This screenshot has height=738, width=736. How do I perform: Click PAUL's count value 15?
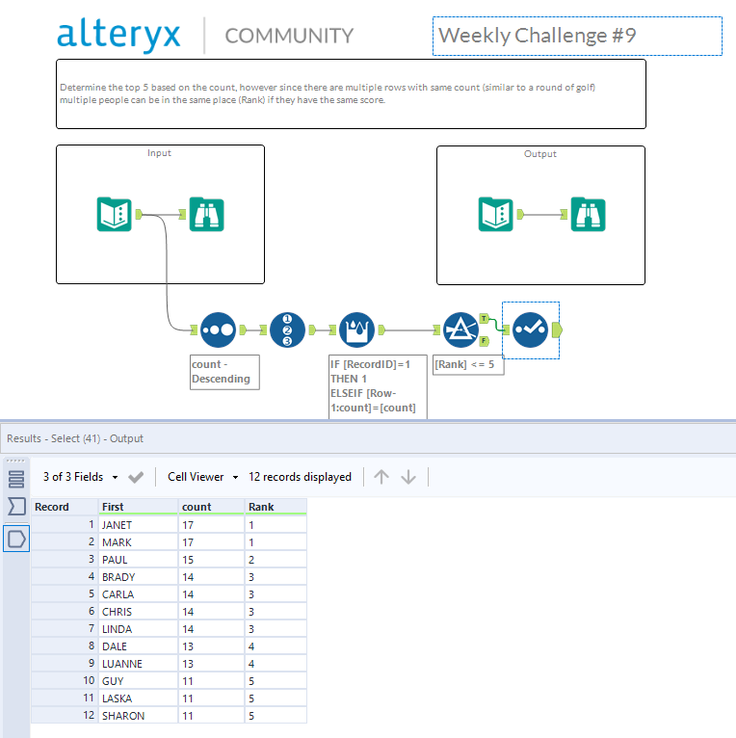(x=211, y=560)
